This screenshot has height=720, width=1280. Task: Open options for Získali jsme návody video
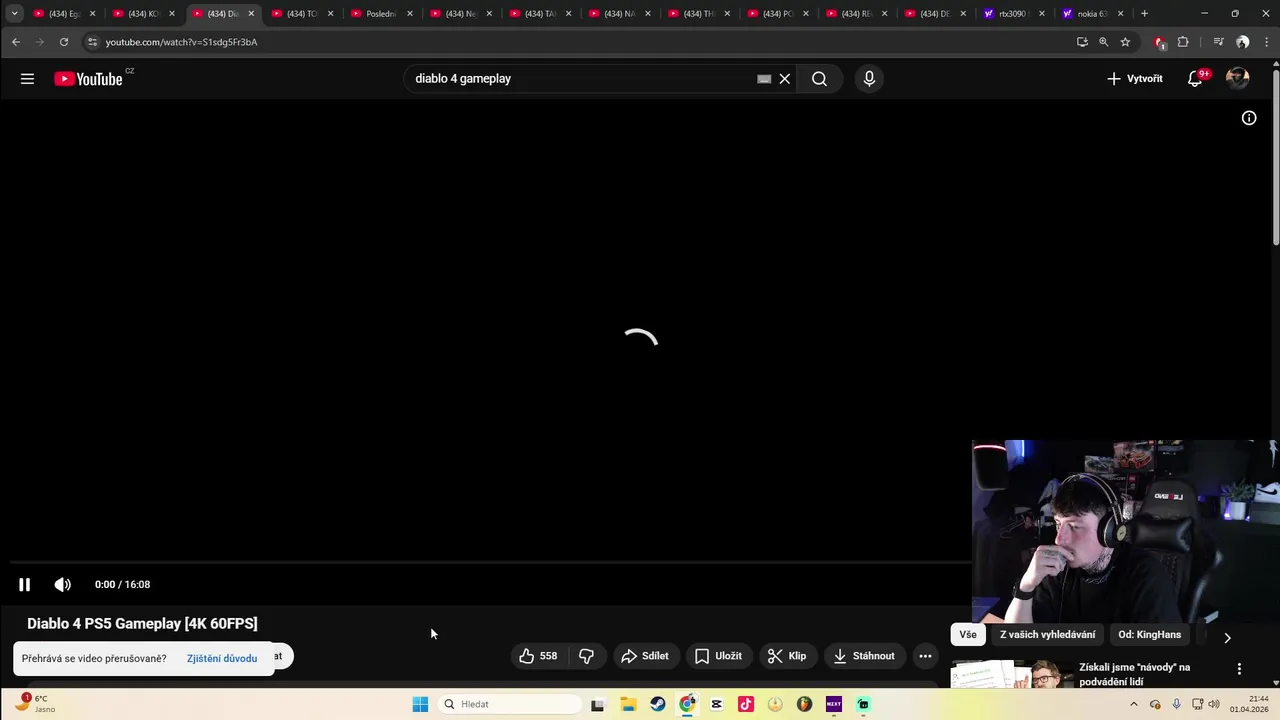pyautogui.click(x=1239, y=669)
